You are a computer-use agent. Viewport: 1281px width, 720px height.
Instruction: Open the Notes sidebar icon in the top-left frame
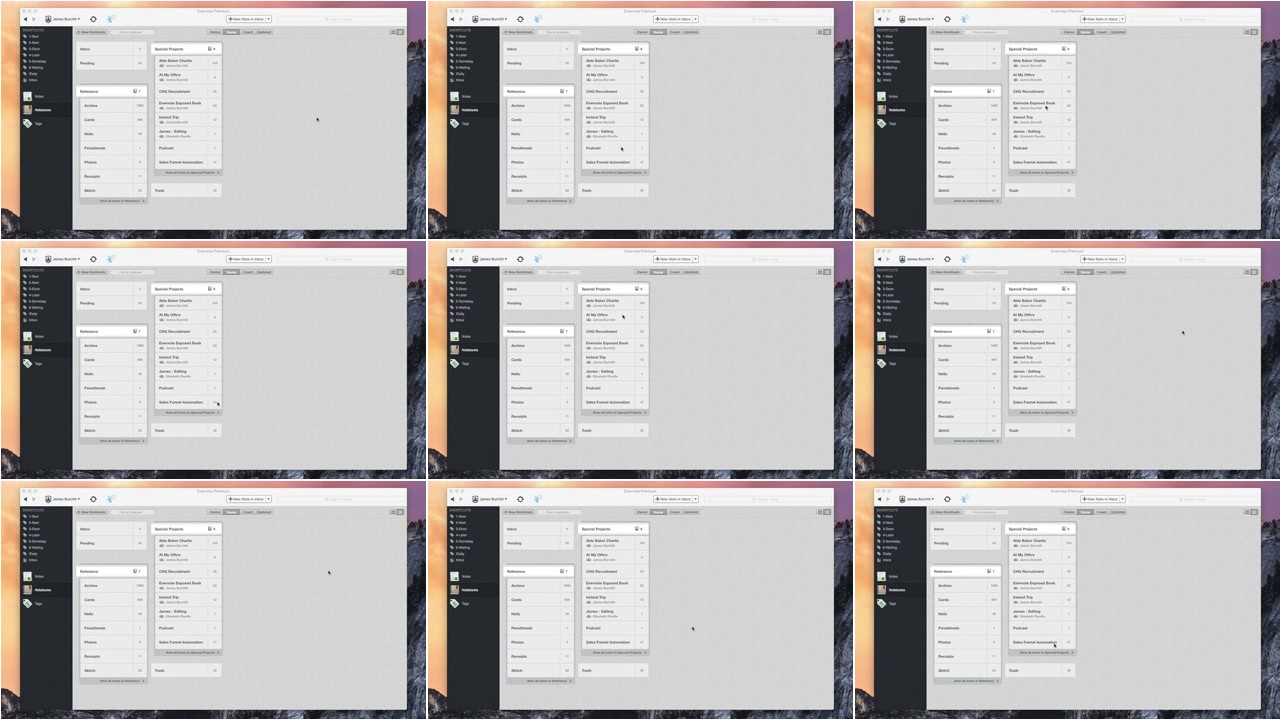pos(28,96)
